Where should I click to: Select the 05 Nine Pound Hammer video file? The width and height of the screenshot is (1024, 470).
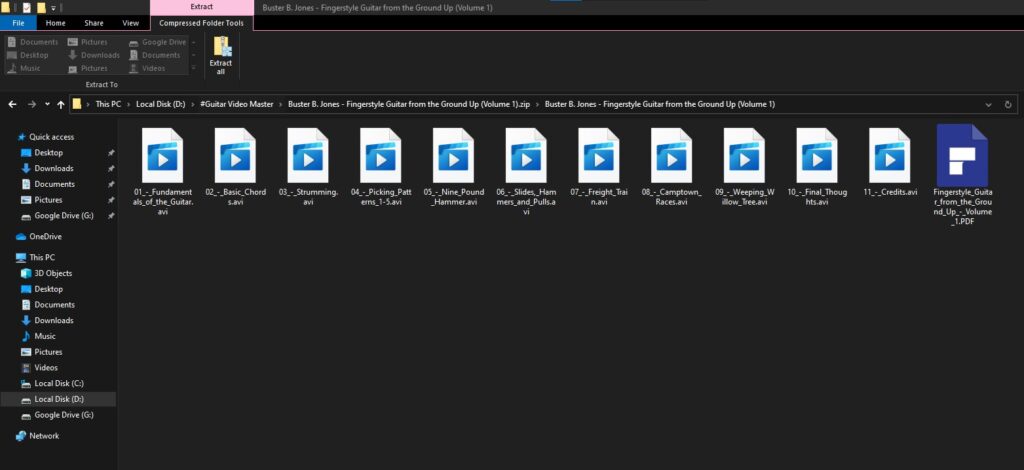[x=452, y=158]
